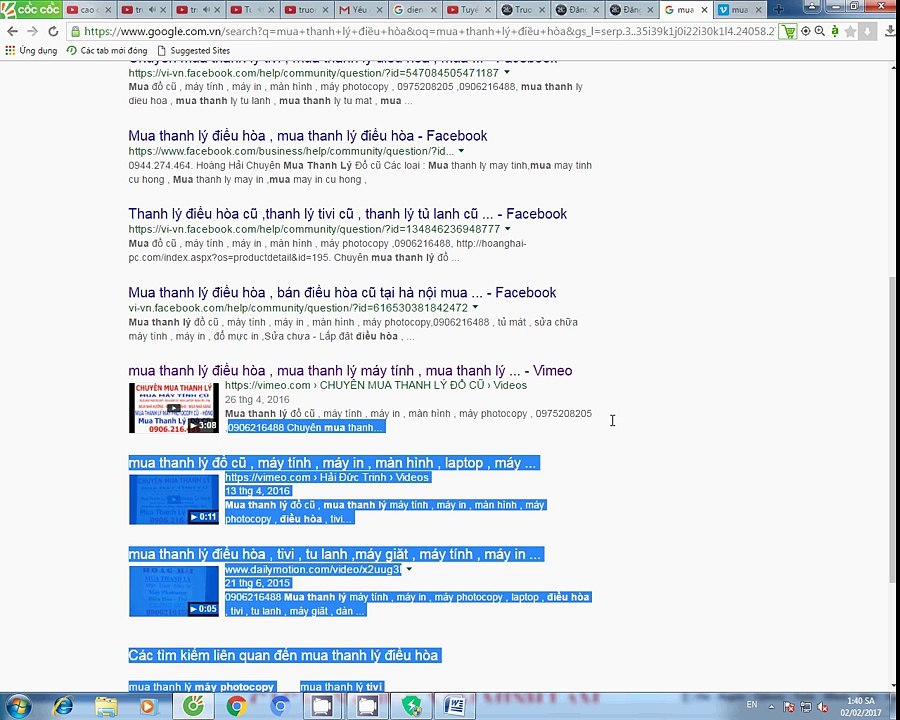Expand dropdown next to dailymotion.com video URL
Viewport: 900px width, 720px height.
(409, 569)
